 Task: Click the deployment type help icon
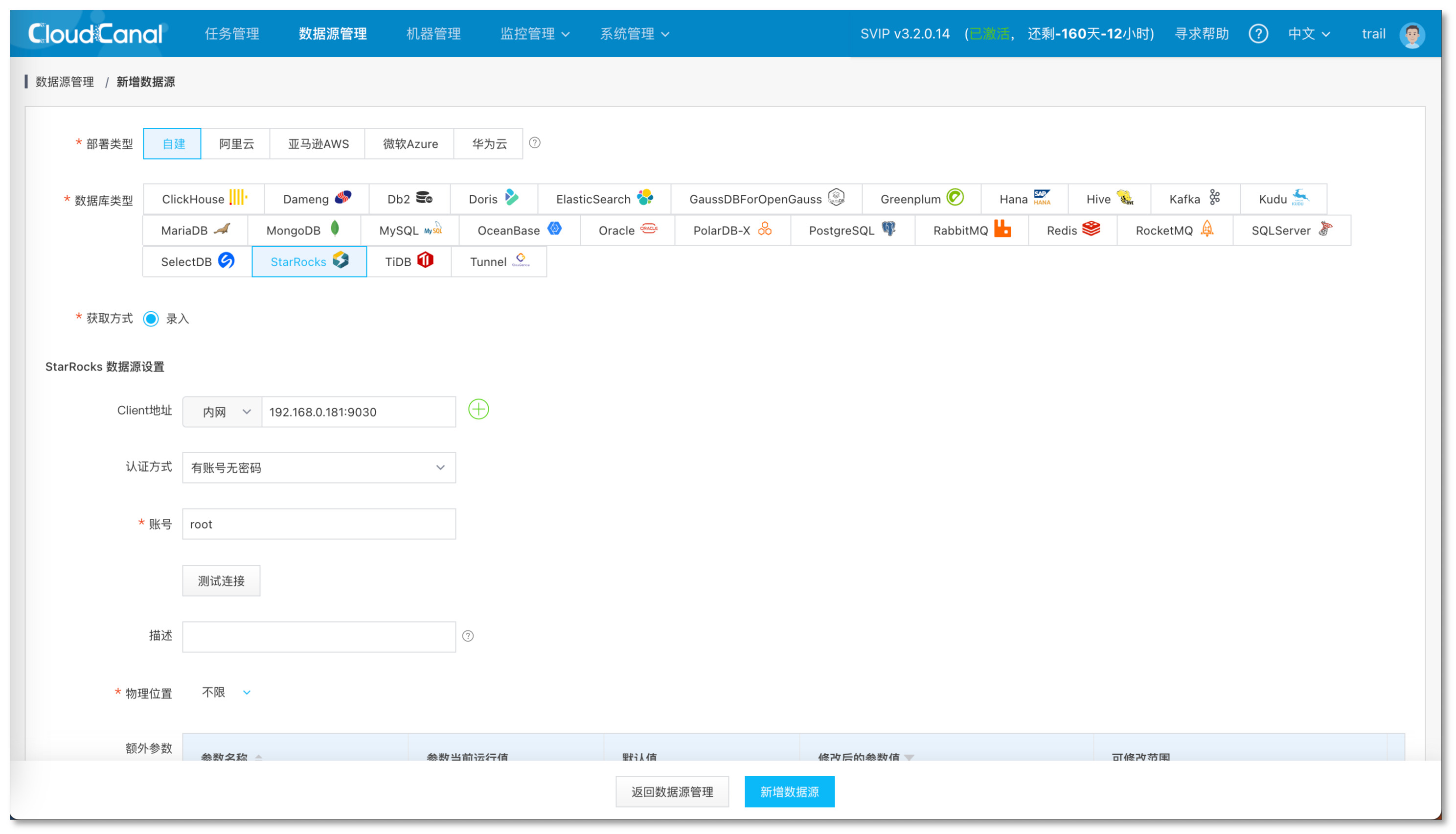point(534,142)
